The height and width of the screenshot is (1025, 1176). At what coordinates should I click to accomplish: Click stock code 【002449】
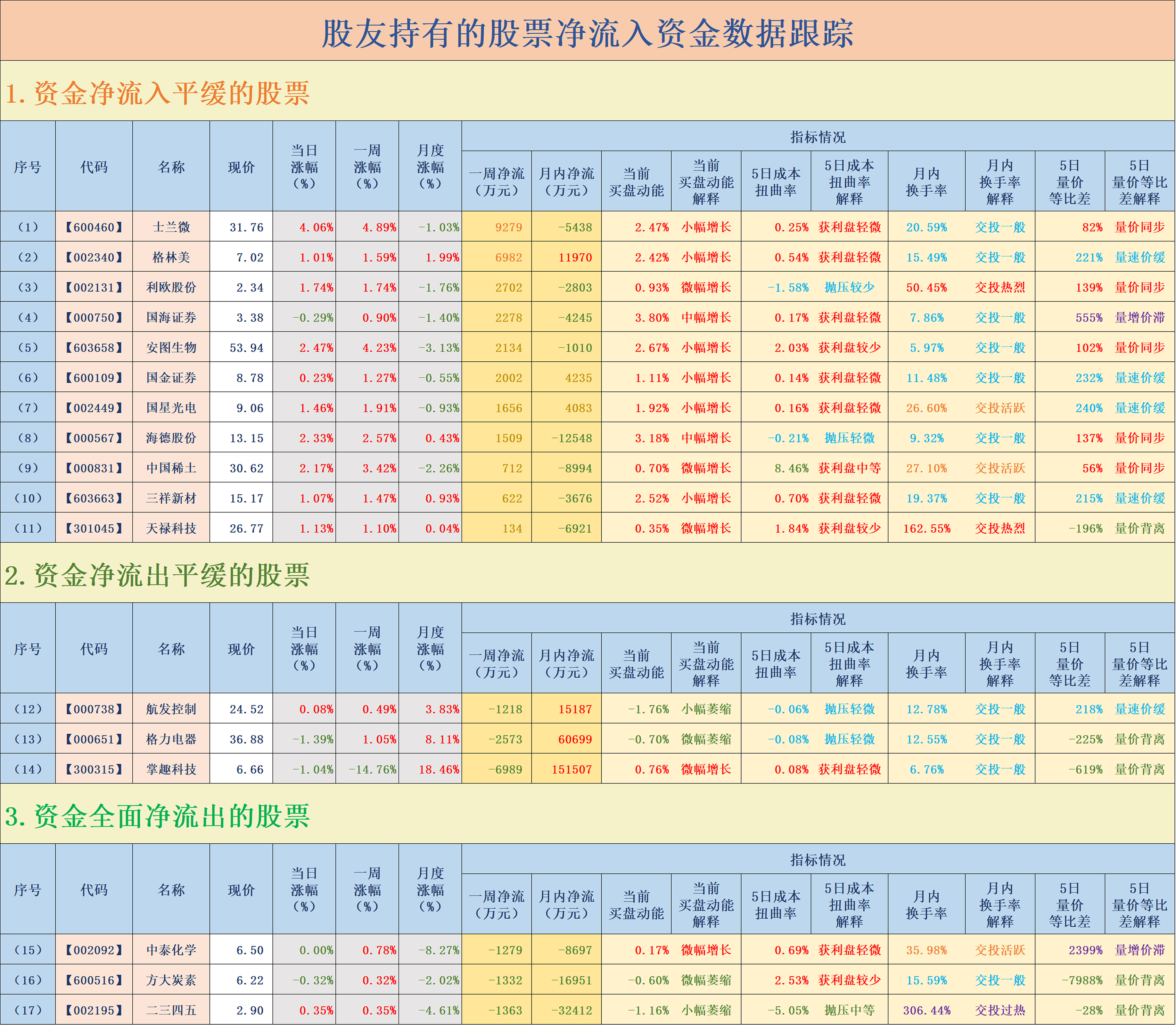pos(94,408)
